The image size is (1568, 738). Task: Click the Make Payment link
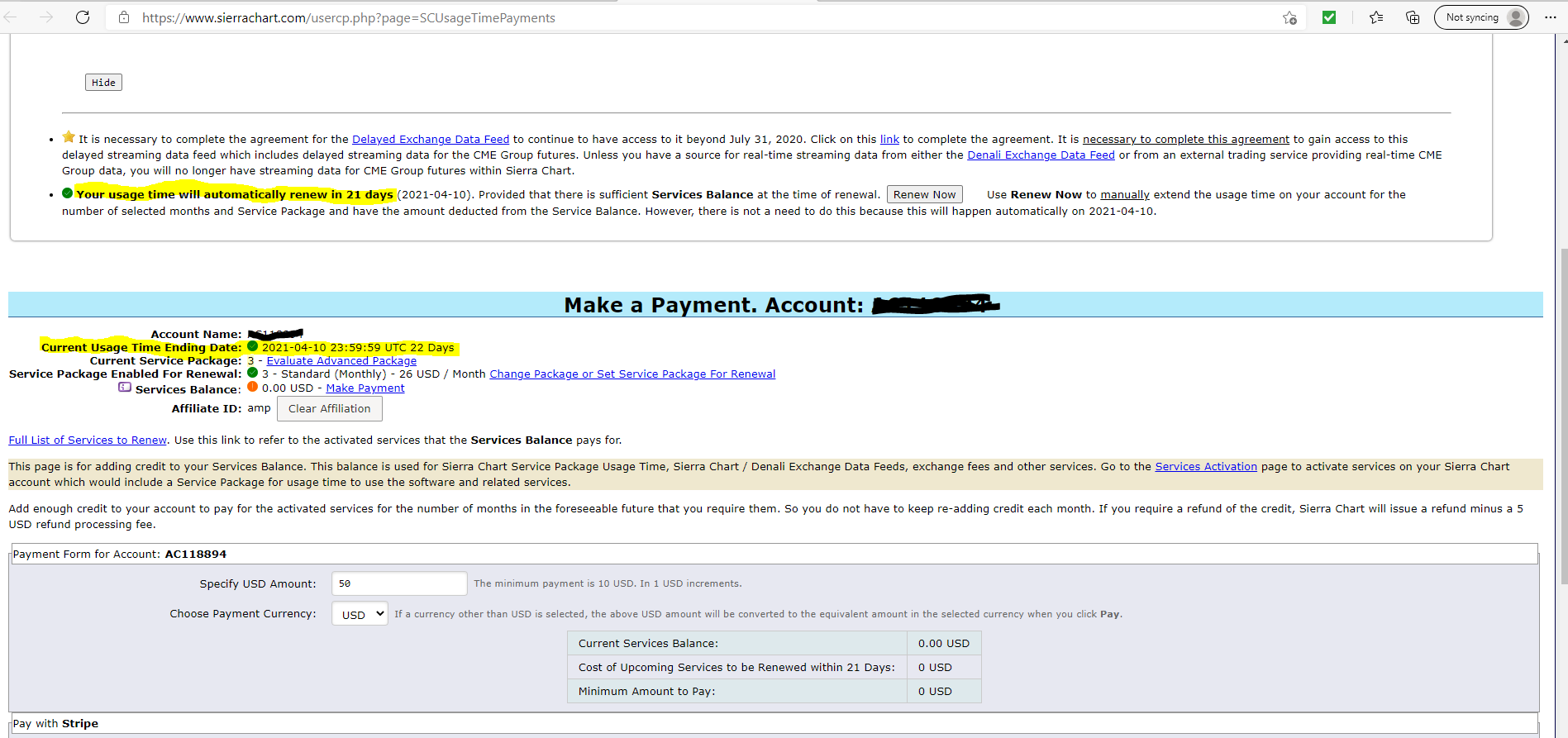(365, 388)
